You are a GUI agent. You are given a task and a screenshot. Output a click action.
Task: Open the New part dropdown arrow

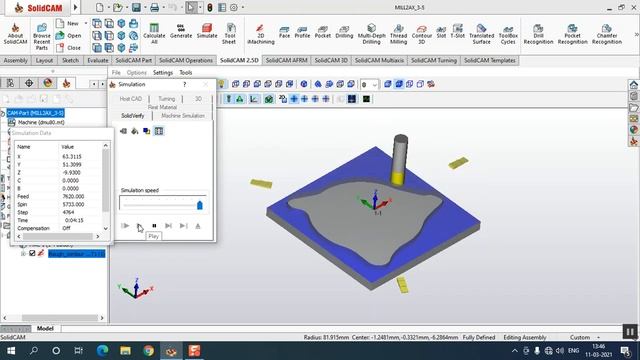click(86, 23)
